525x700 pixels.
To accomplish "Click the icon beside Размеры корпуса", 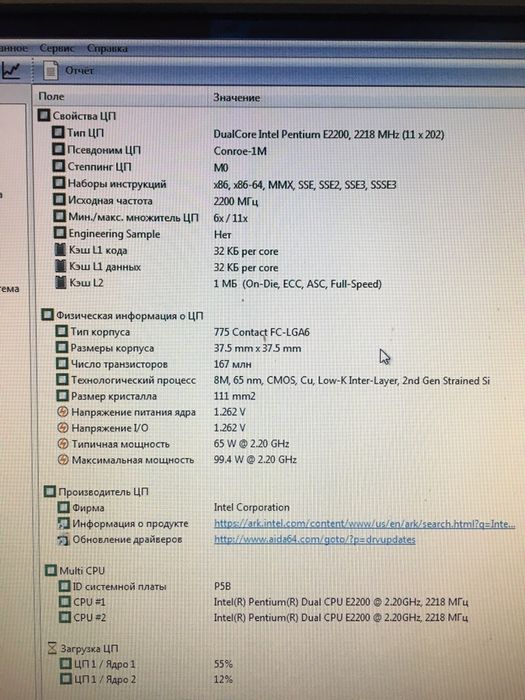I will pos(62,347).
